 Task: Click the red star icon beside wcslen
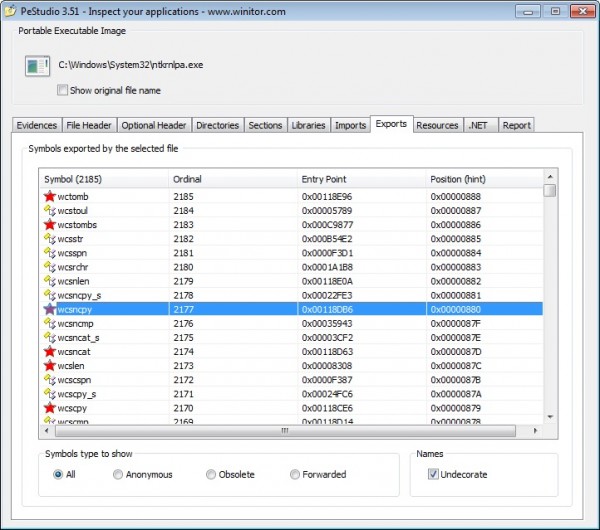point(49,366)
